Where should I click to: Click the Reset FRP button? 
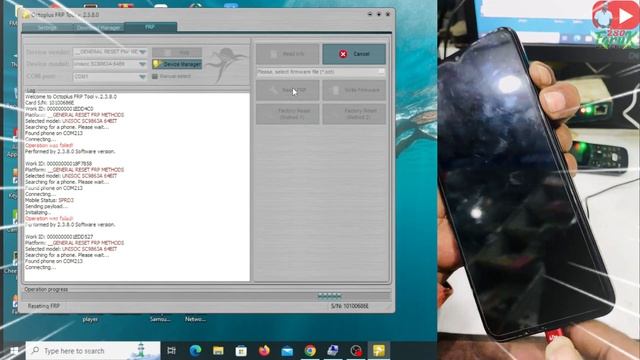[x=288, y=90]
